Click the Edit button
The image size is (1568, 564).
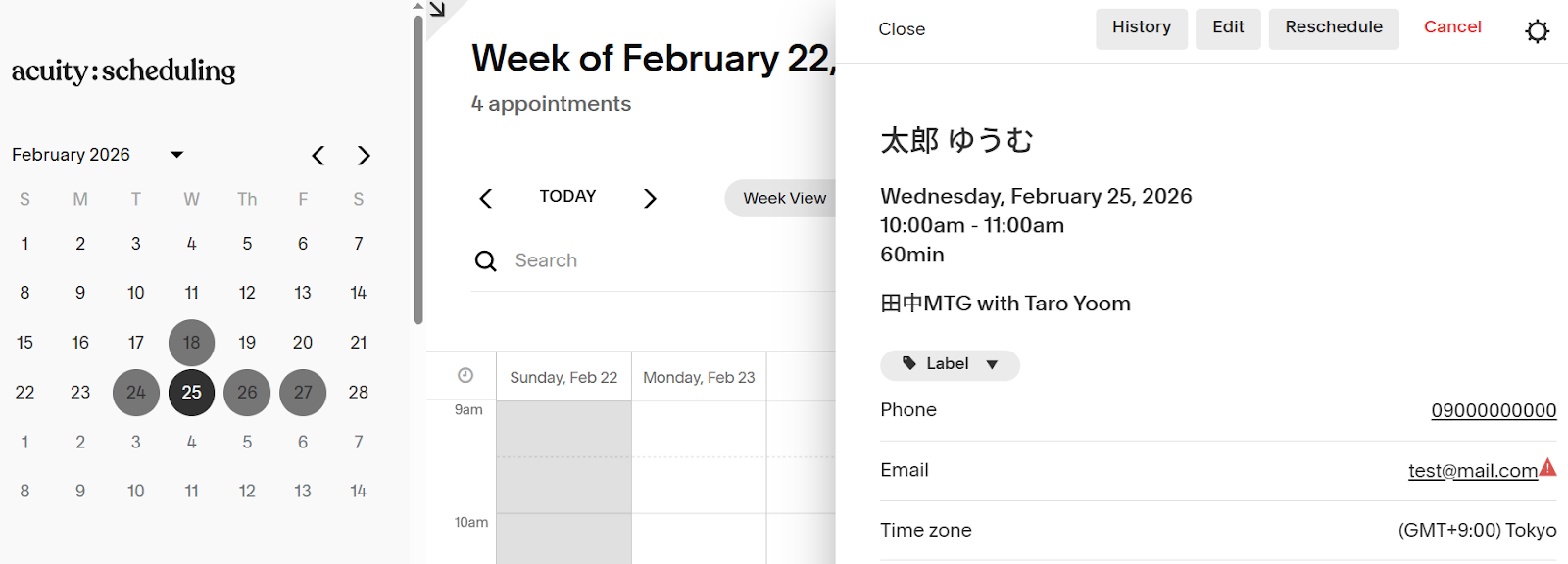[x=1227, y=28]
